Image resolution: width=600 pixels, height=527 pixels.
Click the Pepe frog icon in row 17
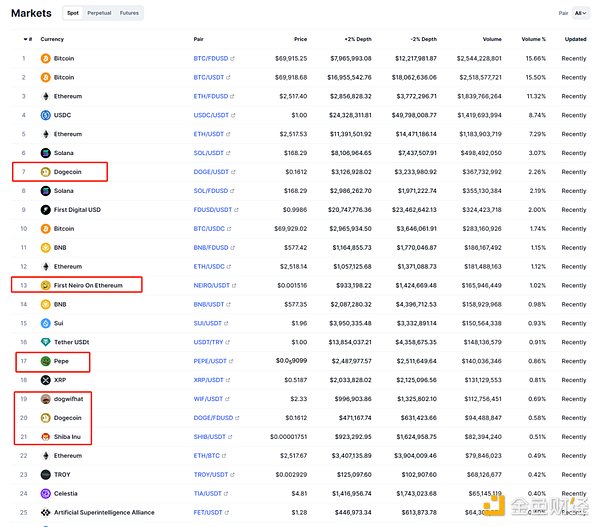(45, 361)
